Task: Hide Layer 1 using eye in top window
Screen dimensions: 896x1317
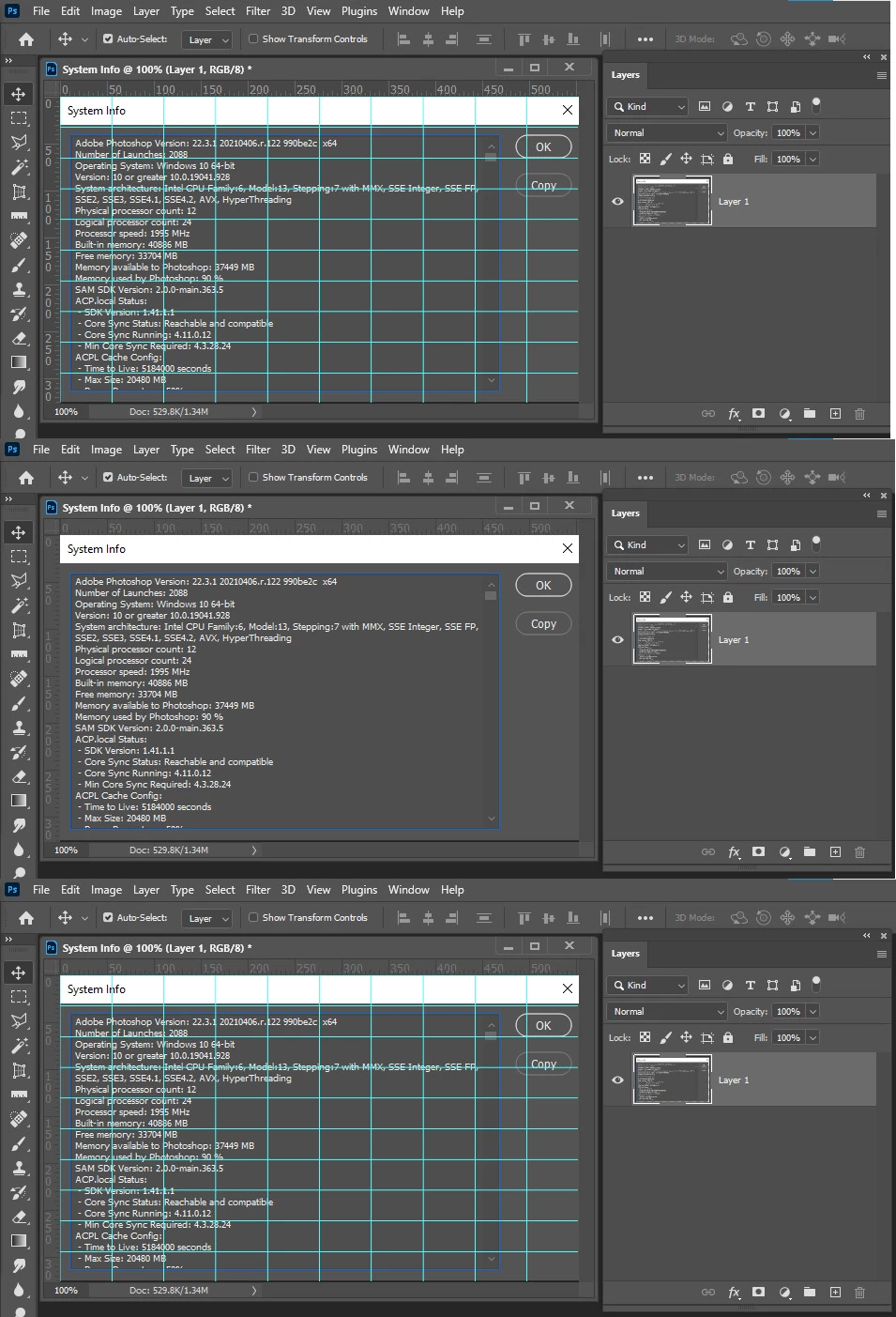Action: (617, 201)
